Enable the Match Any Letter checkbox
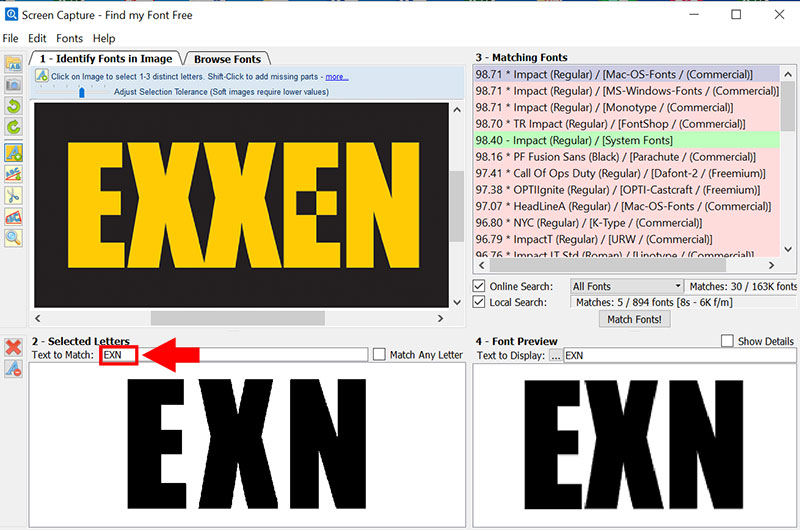 click(379, 354)
